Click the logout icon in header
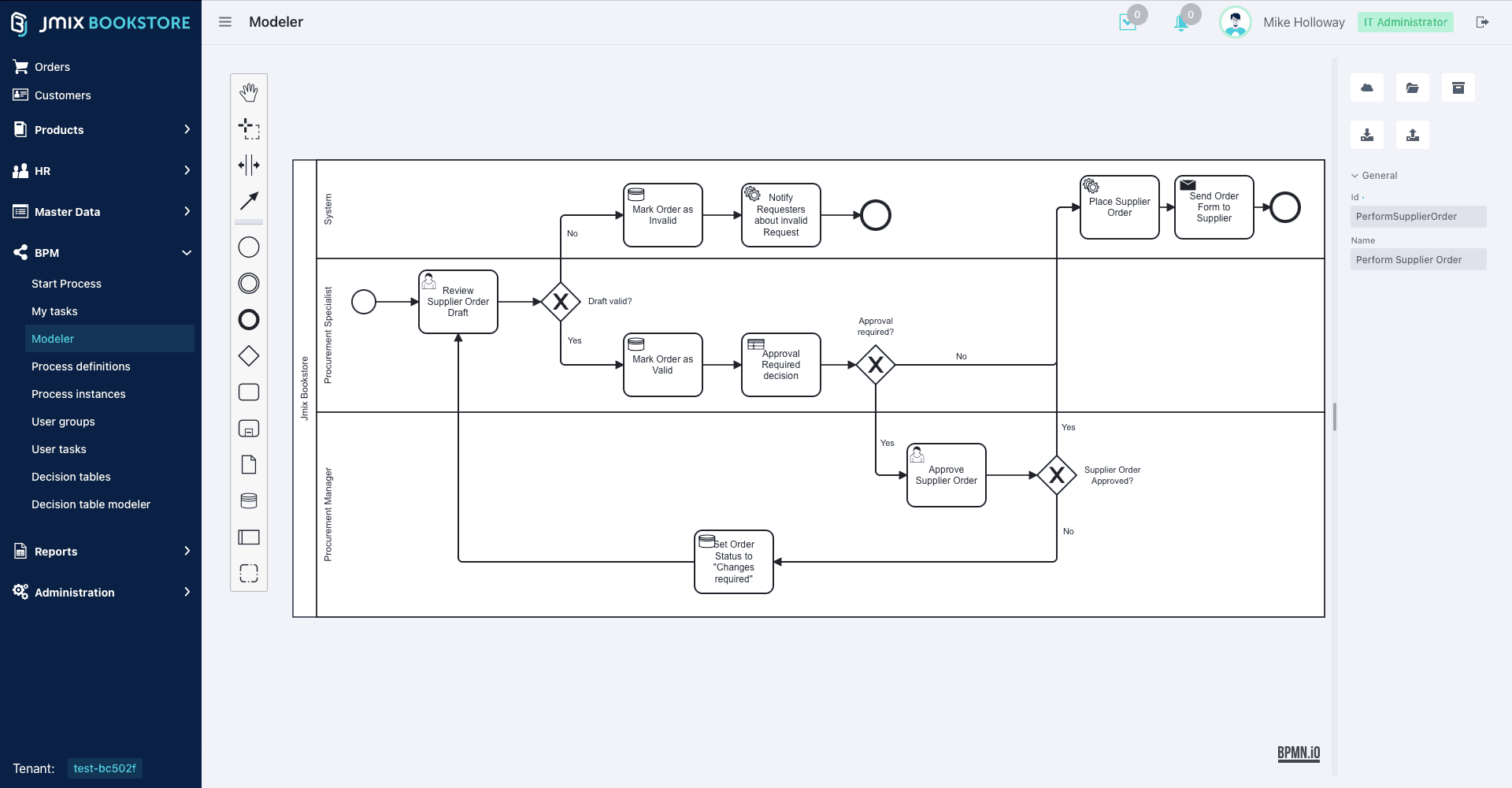The height and width of the screenshot is (788, 1512). 1482,22
